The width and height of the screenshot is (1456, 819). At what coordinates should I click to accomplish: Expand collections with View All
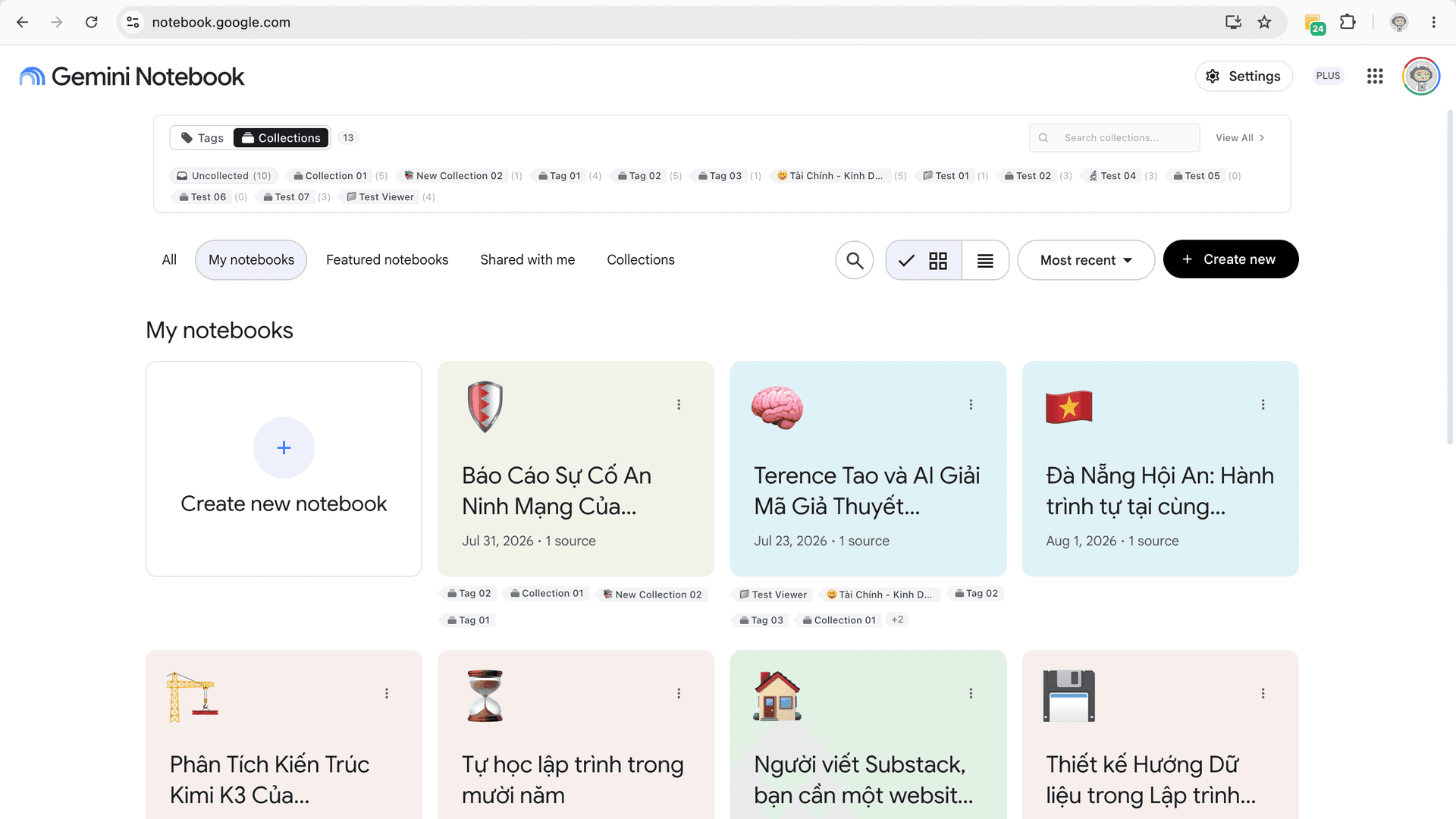pyautogui.click(x=1240, y=138)
